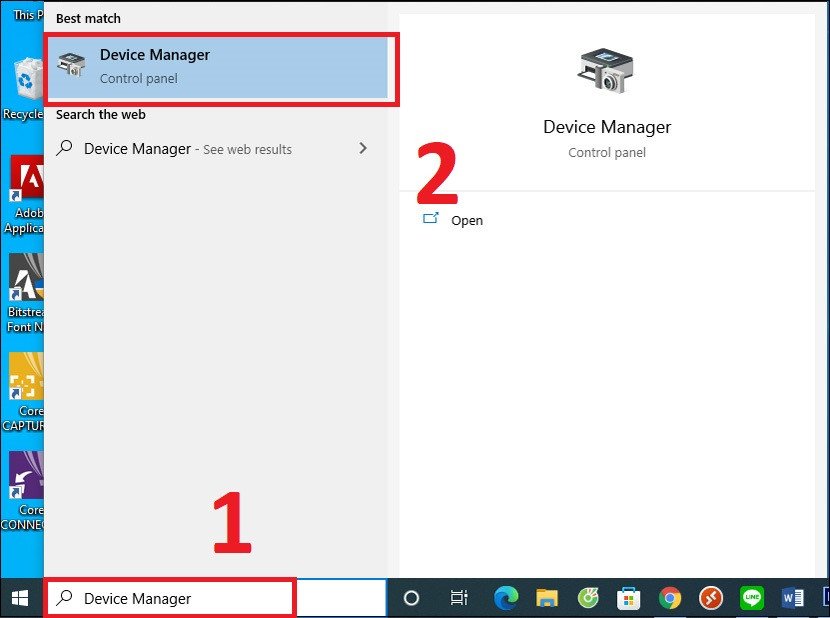Expand the Device Manager web results arrow

(x=363, y=148)
